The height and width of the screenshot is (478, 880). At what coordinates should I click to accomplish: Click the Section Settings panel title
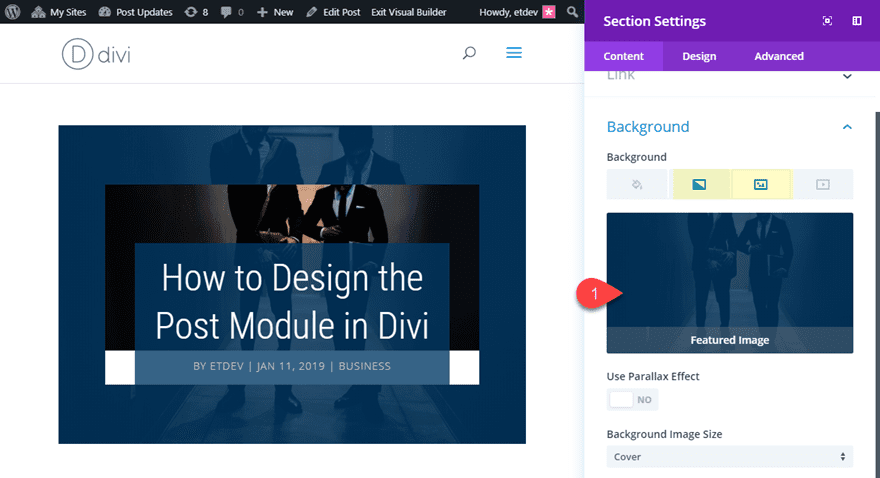tap(654, 21)
